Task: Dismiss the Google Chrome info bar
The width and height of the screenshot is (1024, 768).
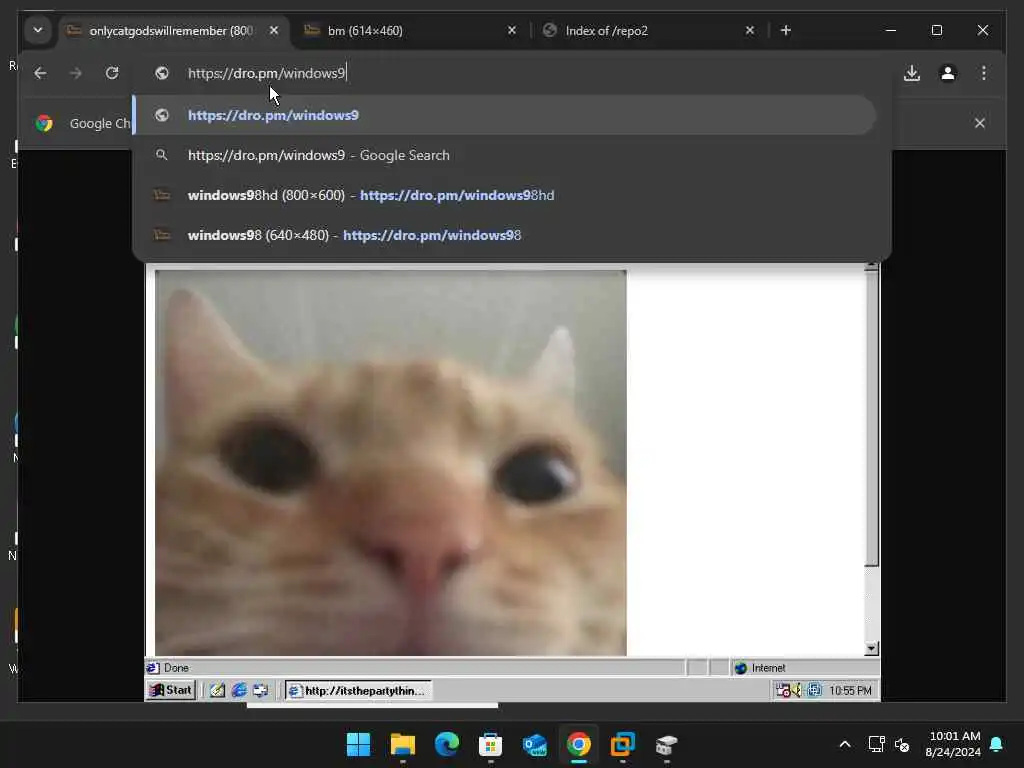Action: [x=980, y=123]
